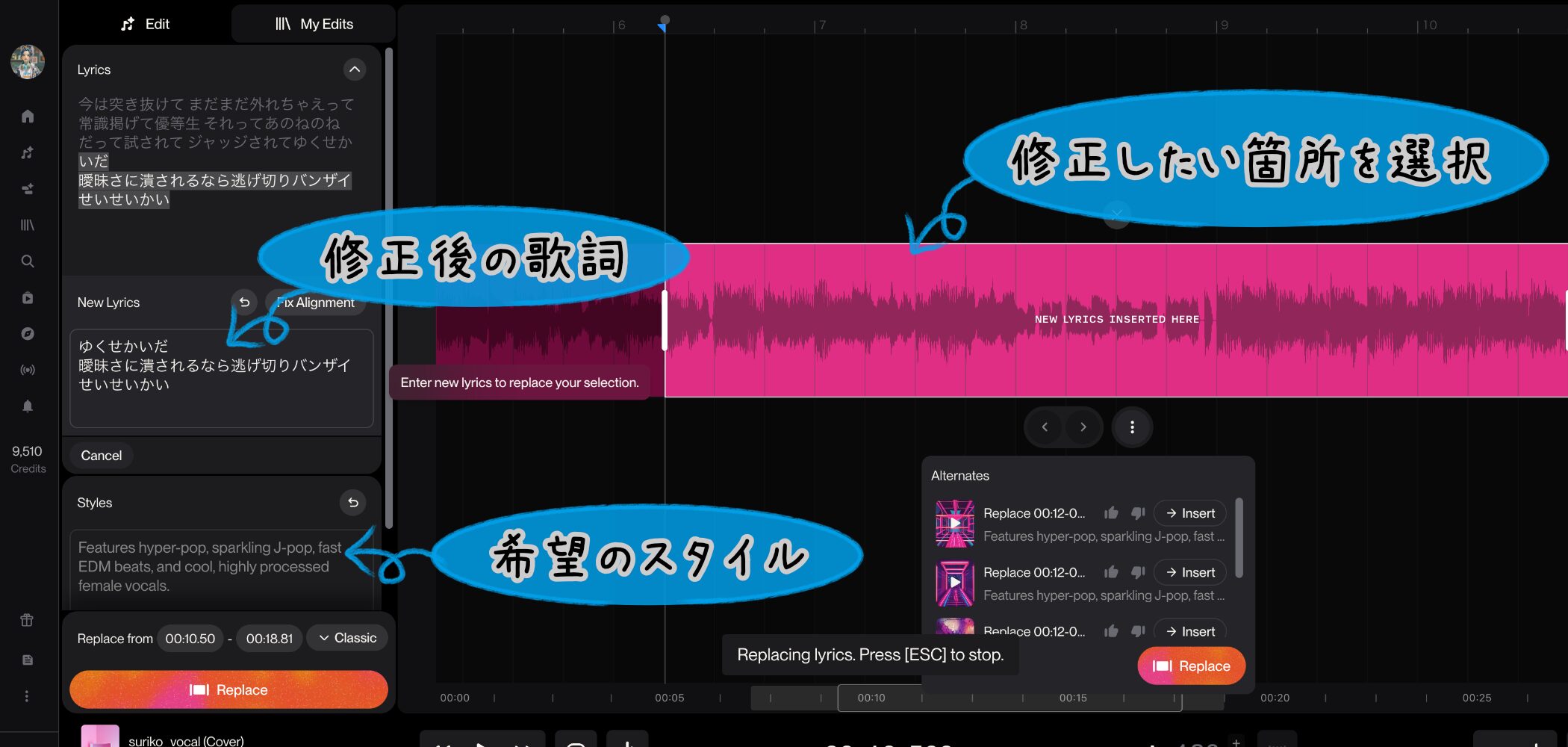Open the three-dot options below the waveform
Viewport: 1568px width, 747px height.
coord(1132,427)
